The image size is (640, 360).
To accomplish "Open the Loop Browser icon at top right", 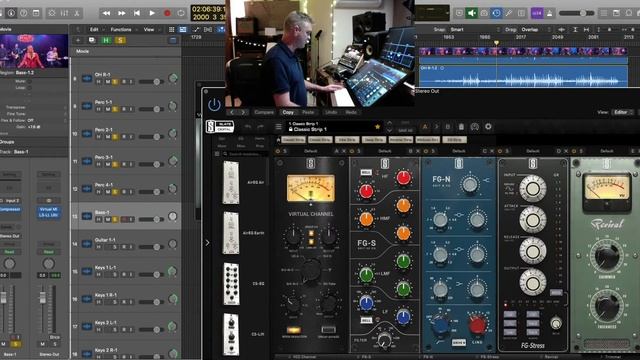I will 629,13.
